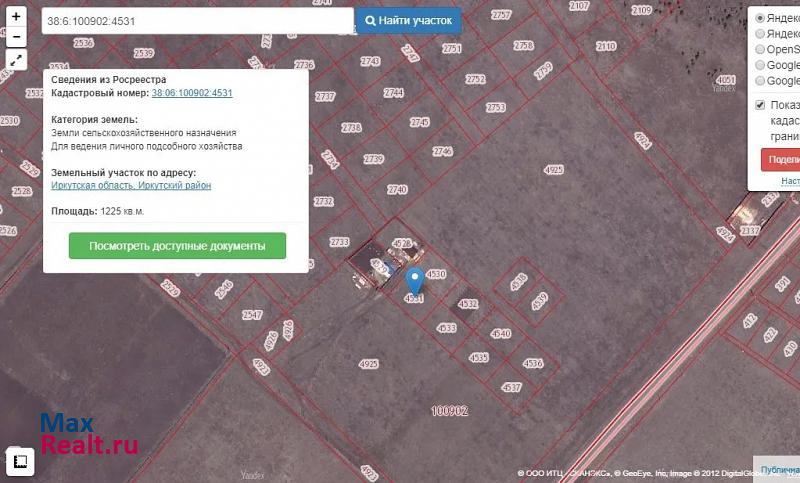Click the magnifier icon in search button
Image resolution: width=800 pixels, height=483 pixels.
pyautogui.click(x=370, y=20)
